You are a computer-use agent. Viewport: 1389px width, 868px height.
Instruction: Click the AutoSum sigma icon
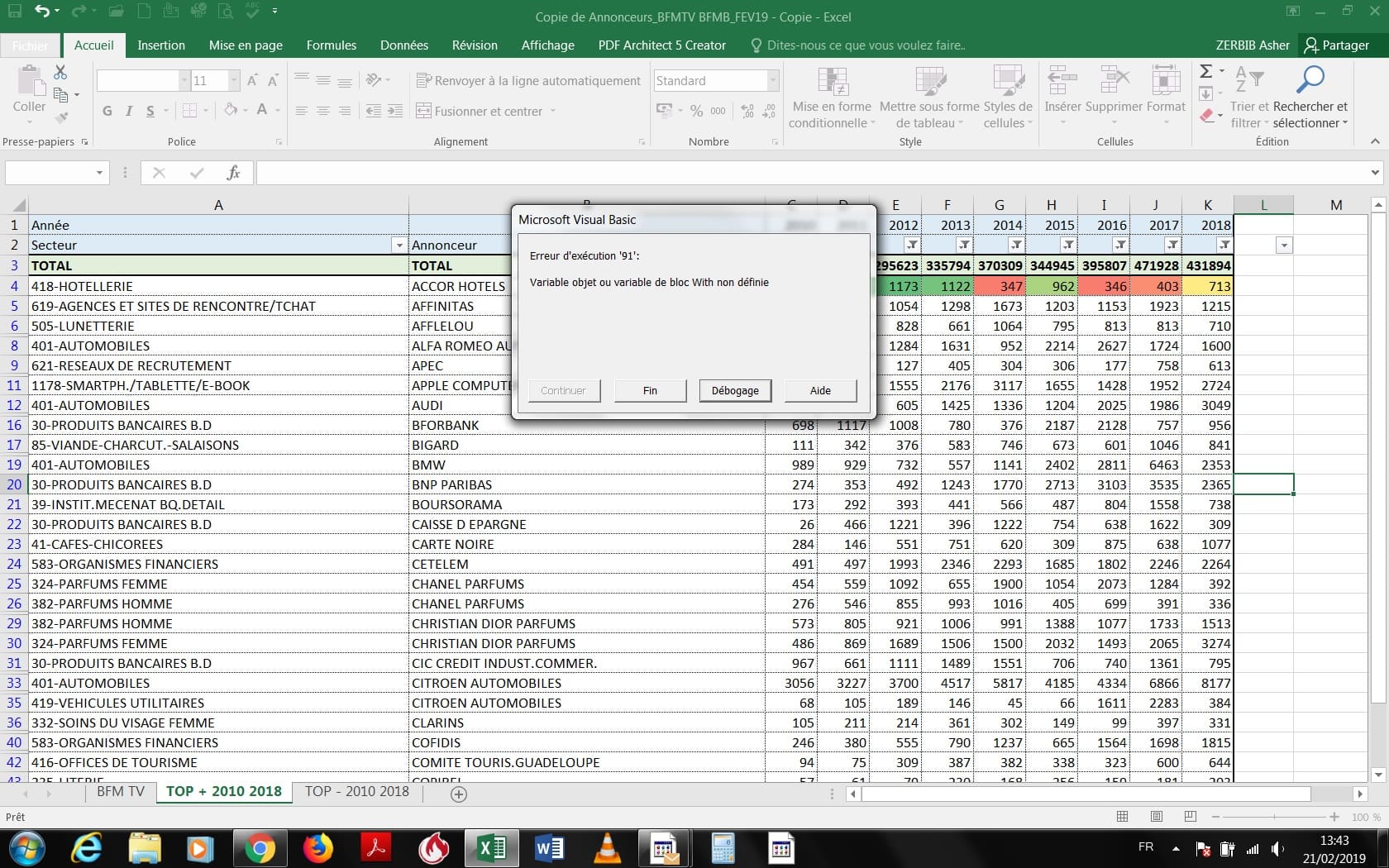(1206, 72)
